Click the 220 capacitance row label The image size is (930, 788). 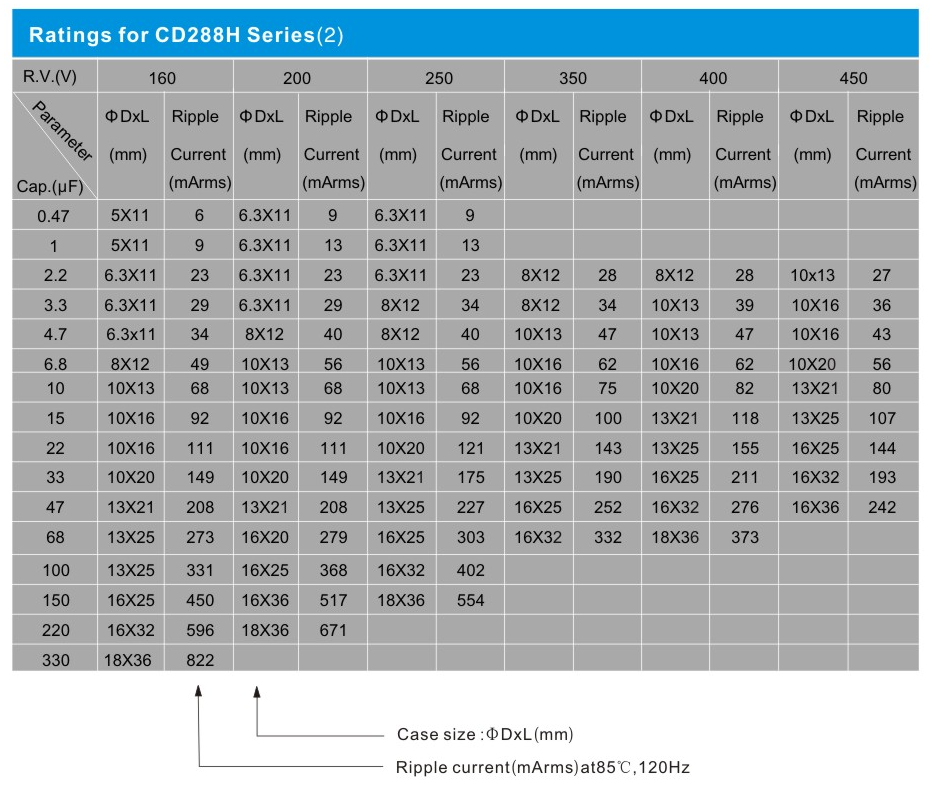point(56,630)
